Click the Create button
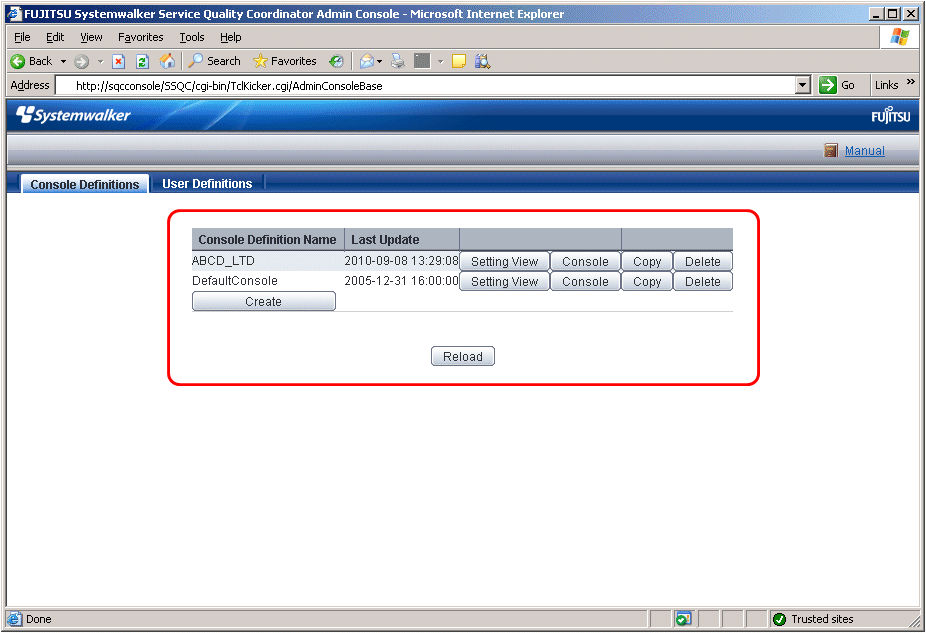The width and height of the screenshot is (926, 633). [263, 301]
